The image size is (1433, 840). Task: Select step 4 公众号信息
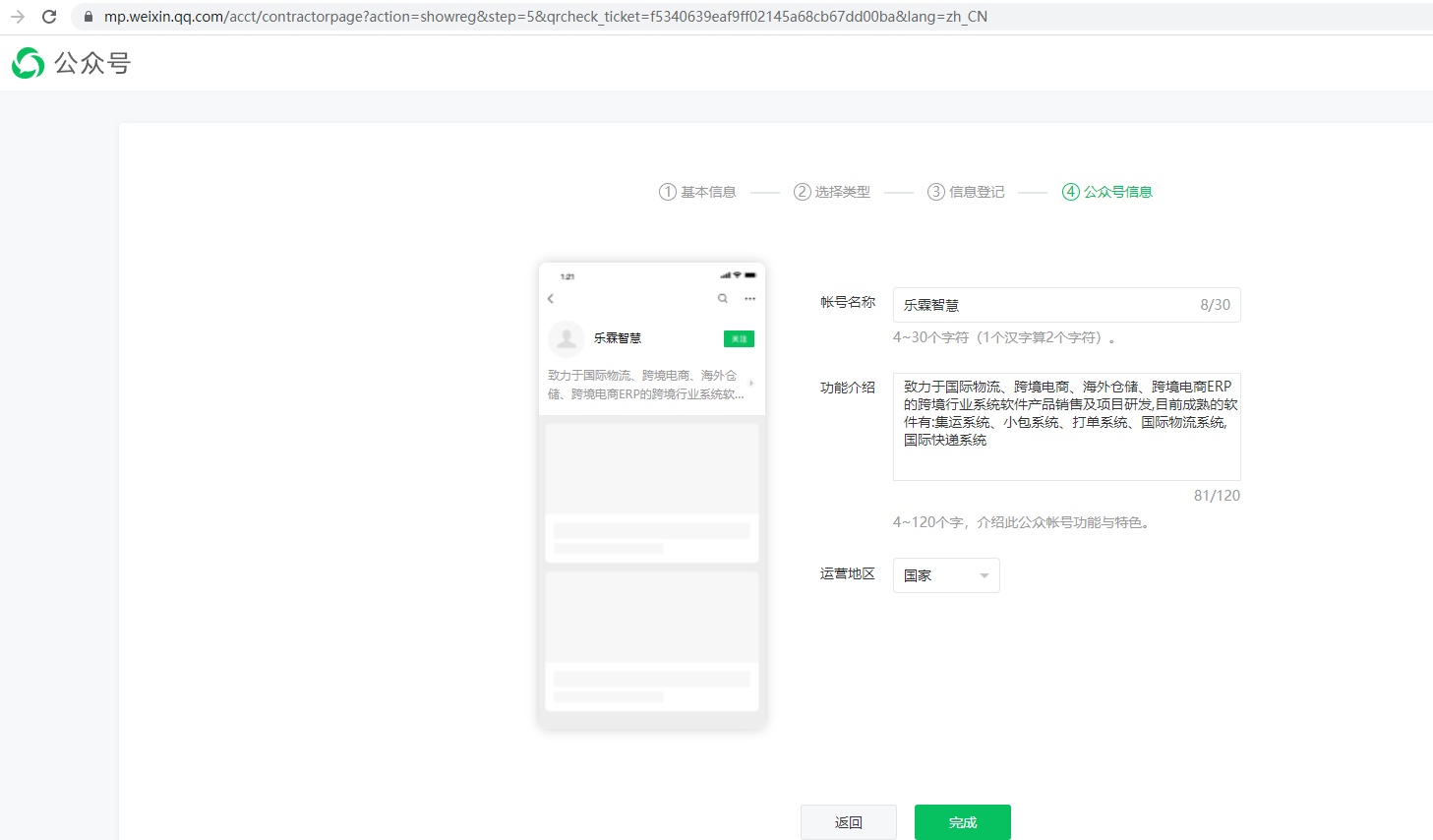point(1107,192)
